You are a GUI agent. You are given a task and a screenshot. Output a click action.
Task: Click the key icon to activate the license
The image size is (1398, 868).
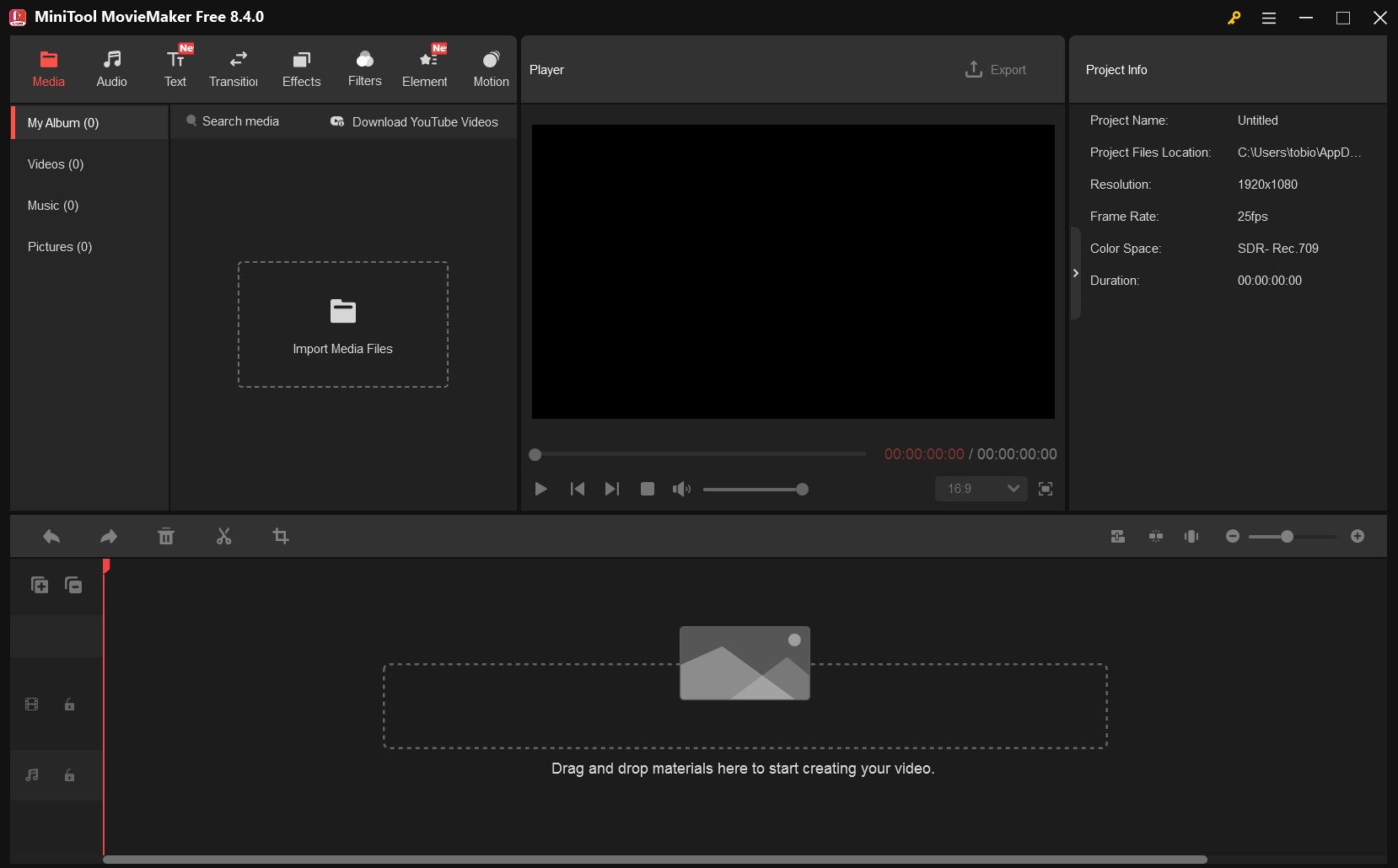[x=1234, y=17]
